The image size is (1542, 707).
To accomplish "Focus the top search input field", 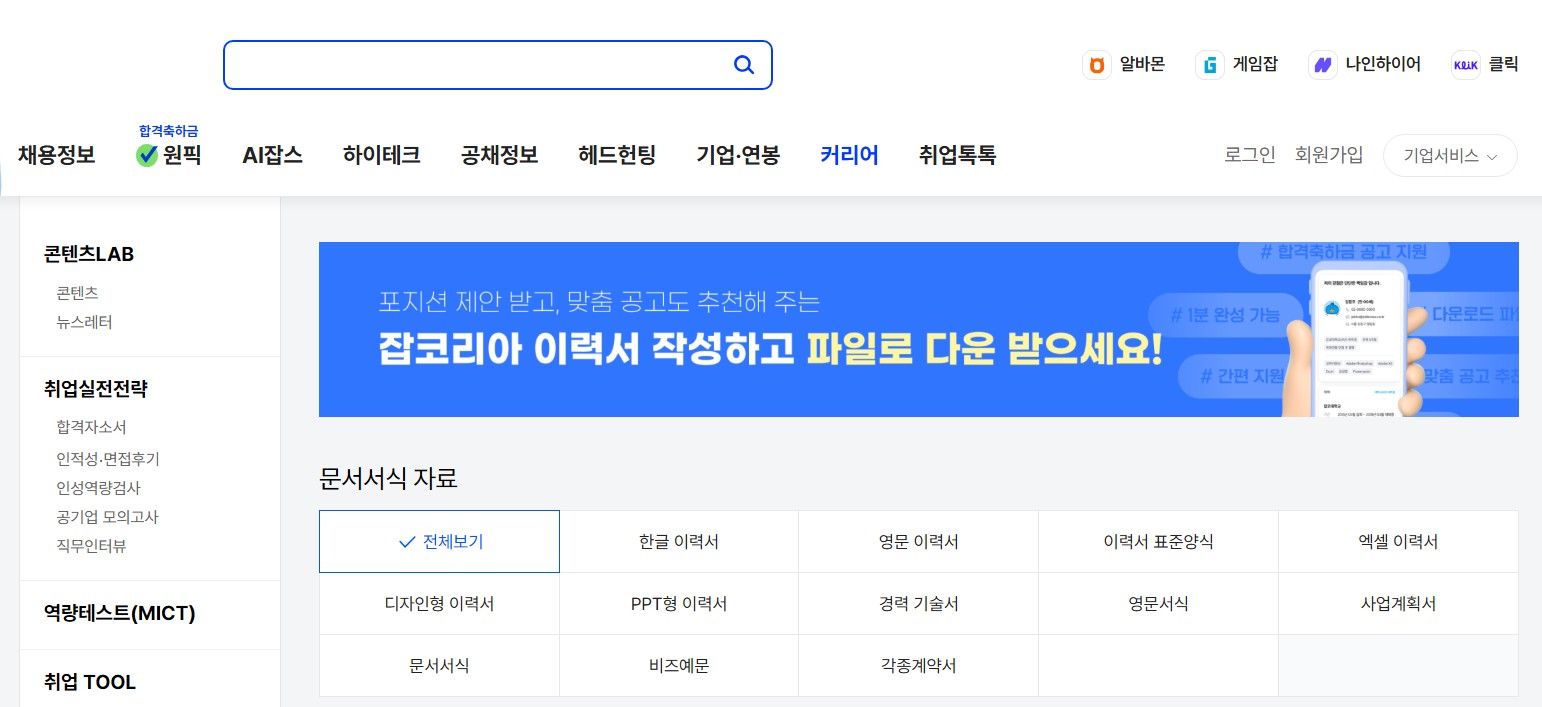I will [x=497, y=65].
